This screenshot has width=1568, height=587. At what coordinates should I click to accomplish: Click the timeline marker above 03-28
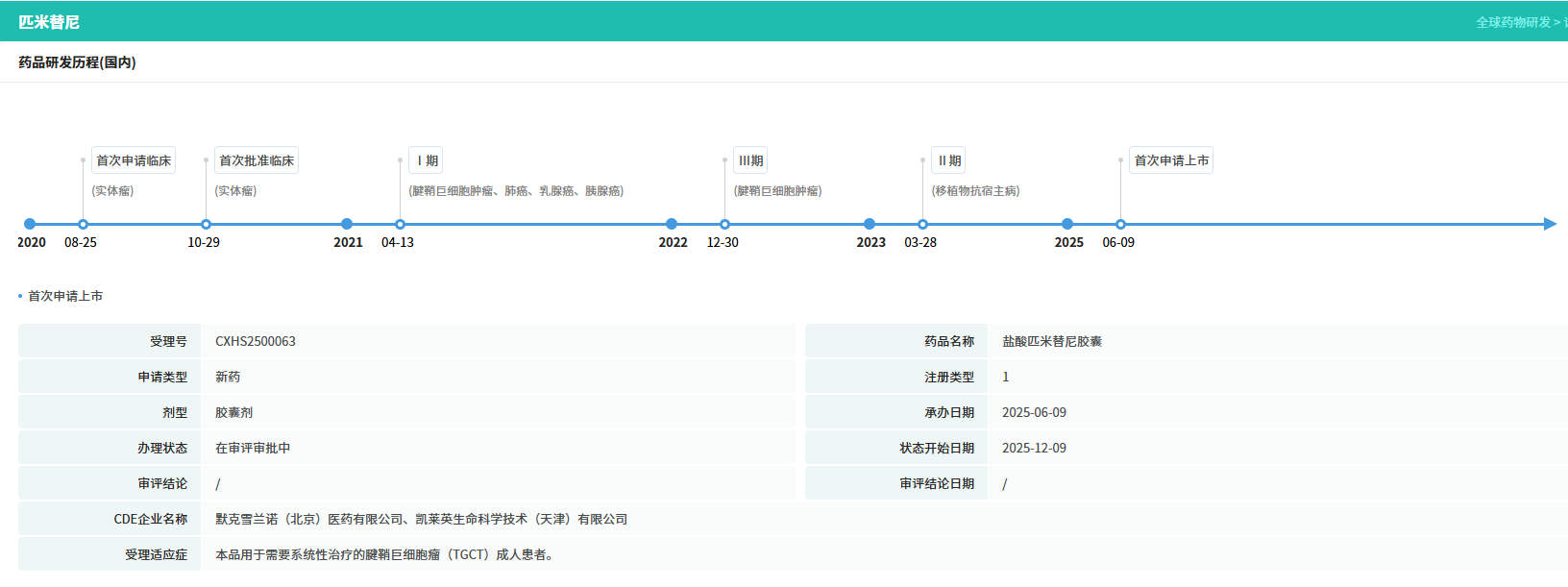coord(922,224)
